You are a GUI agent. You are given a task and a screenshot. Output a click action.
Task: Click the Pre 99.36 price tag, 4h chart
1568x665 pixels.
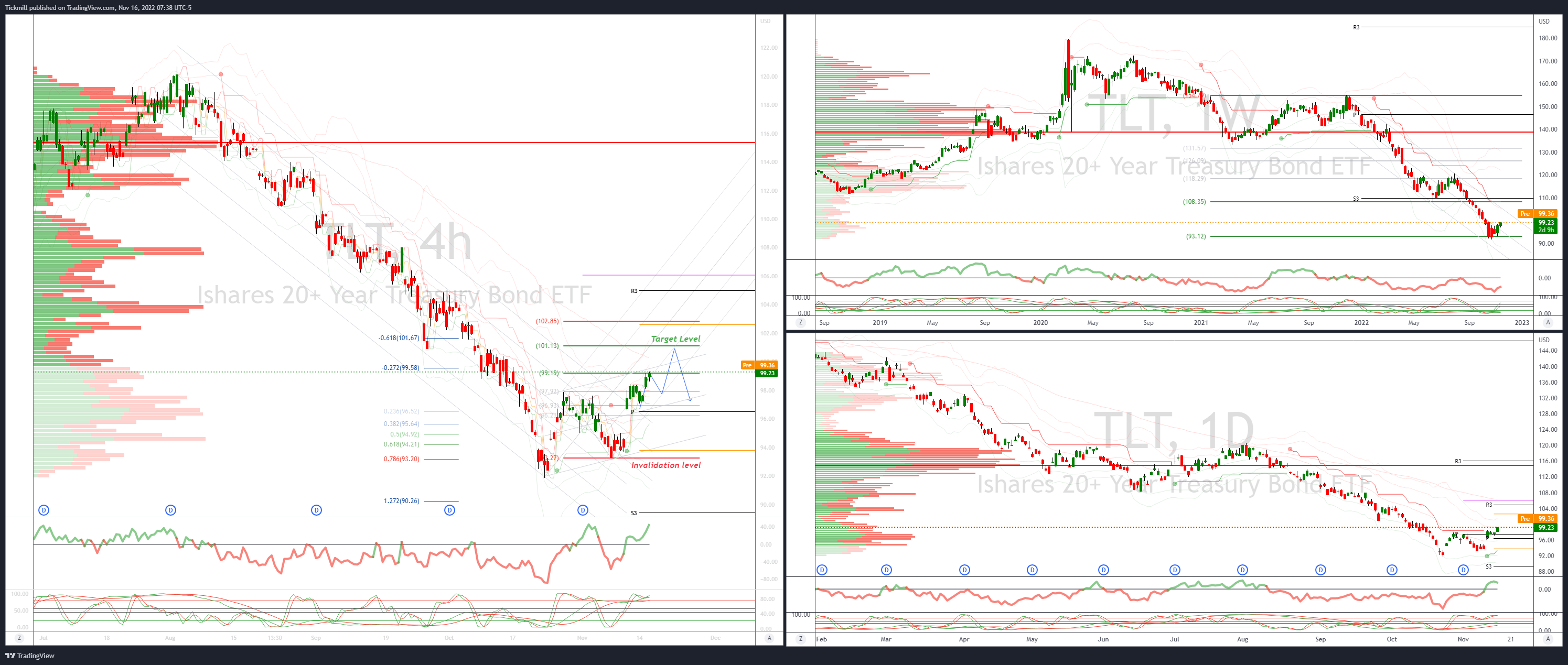click(759, 365)
